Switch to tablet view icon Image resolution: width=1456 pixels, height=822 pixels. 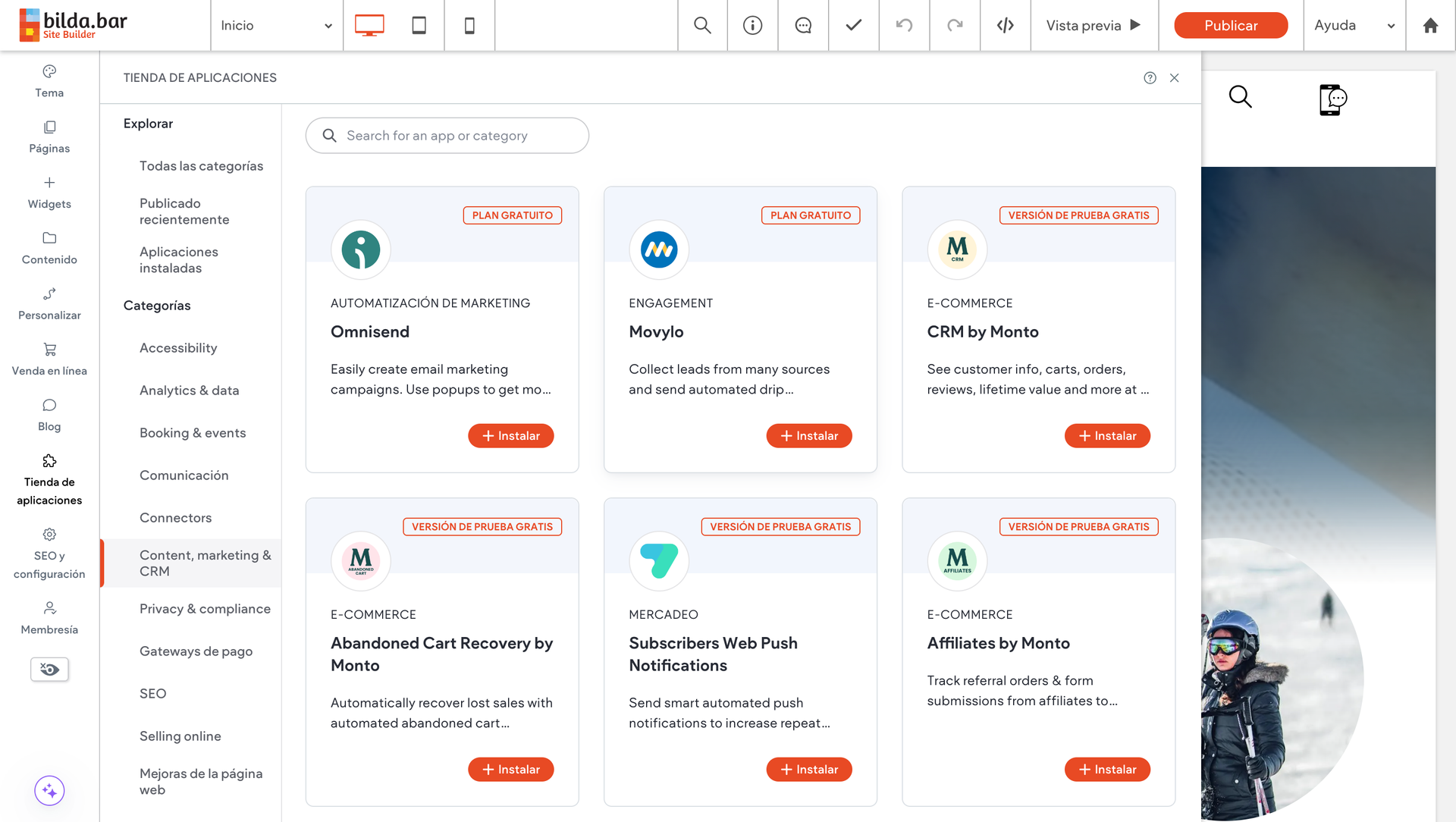419,25
